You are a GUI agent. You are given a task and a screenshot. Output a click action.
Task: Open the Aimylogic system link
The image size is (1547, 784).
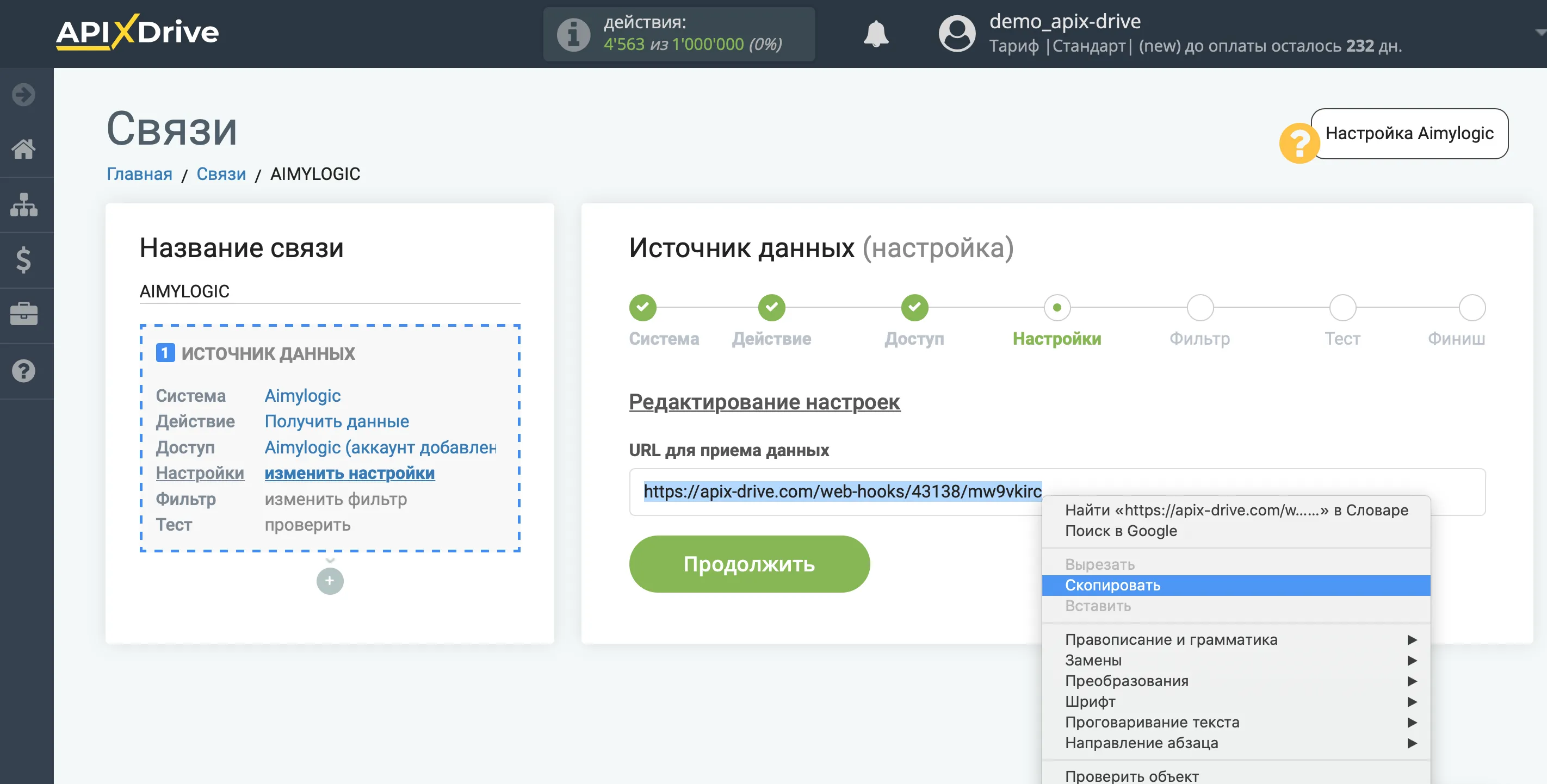pos(302,396)
